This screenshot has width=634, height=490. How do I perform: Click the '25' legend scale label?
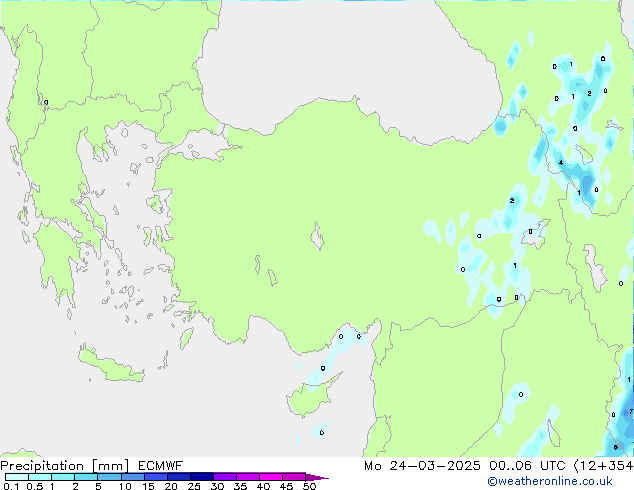coord(194,486)
